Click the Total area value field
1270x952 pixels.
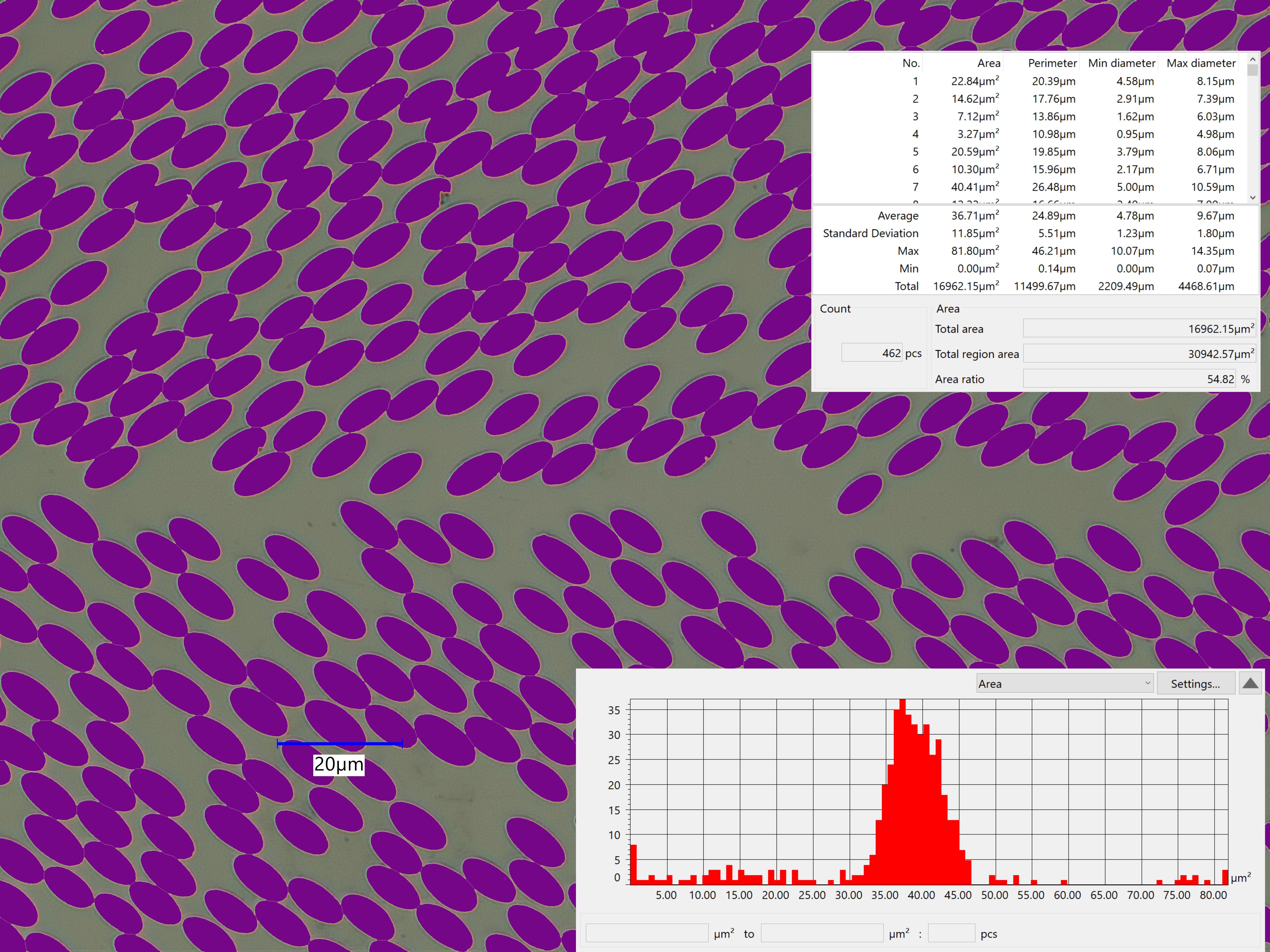[x=1139, y=329]
